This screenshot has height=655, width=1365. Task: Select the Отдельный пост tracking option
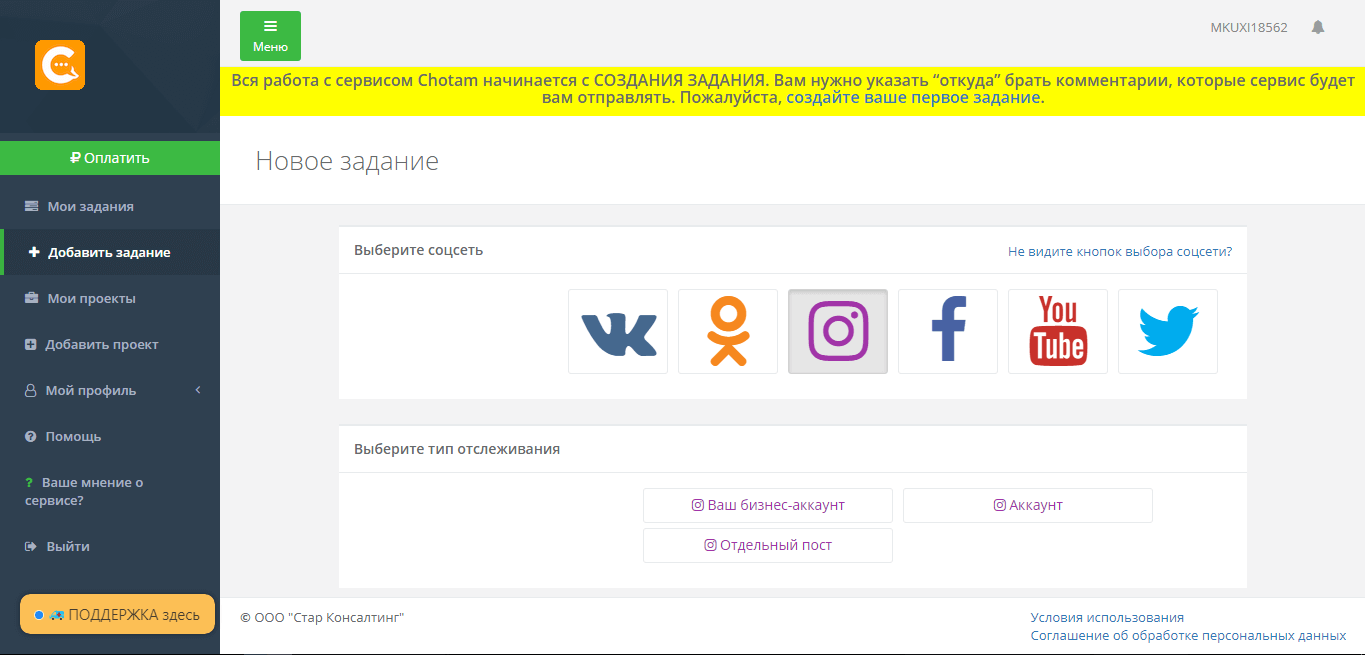pyautogui.click(x=768, y=545)
